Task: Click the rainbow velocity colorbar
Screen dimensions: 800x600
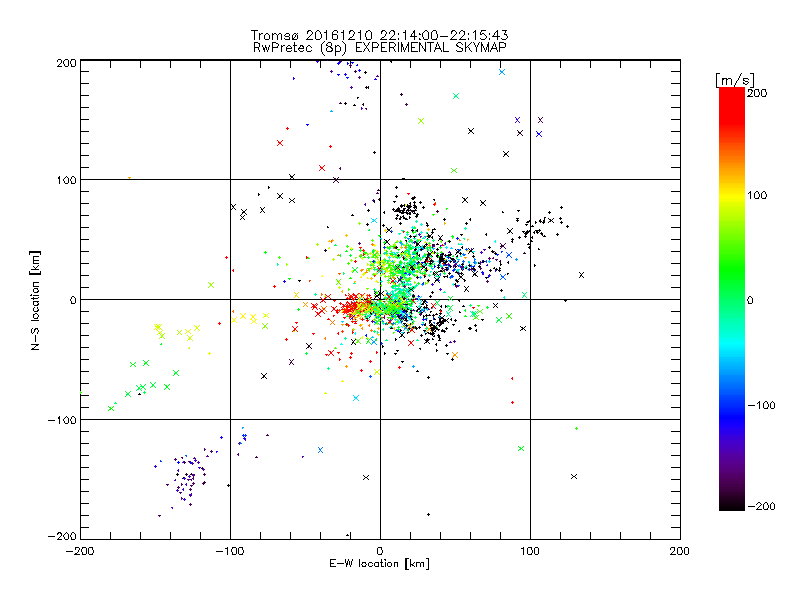Action: (x=732, y=298)
